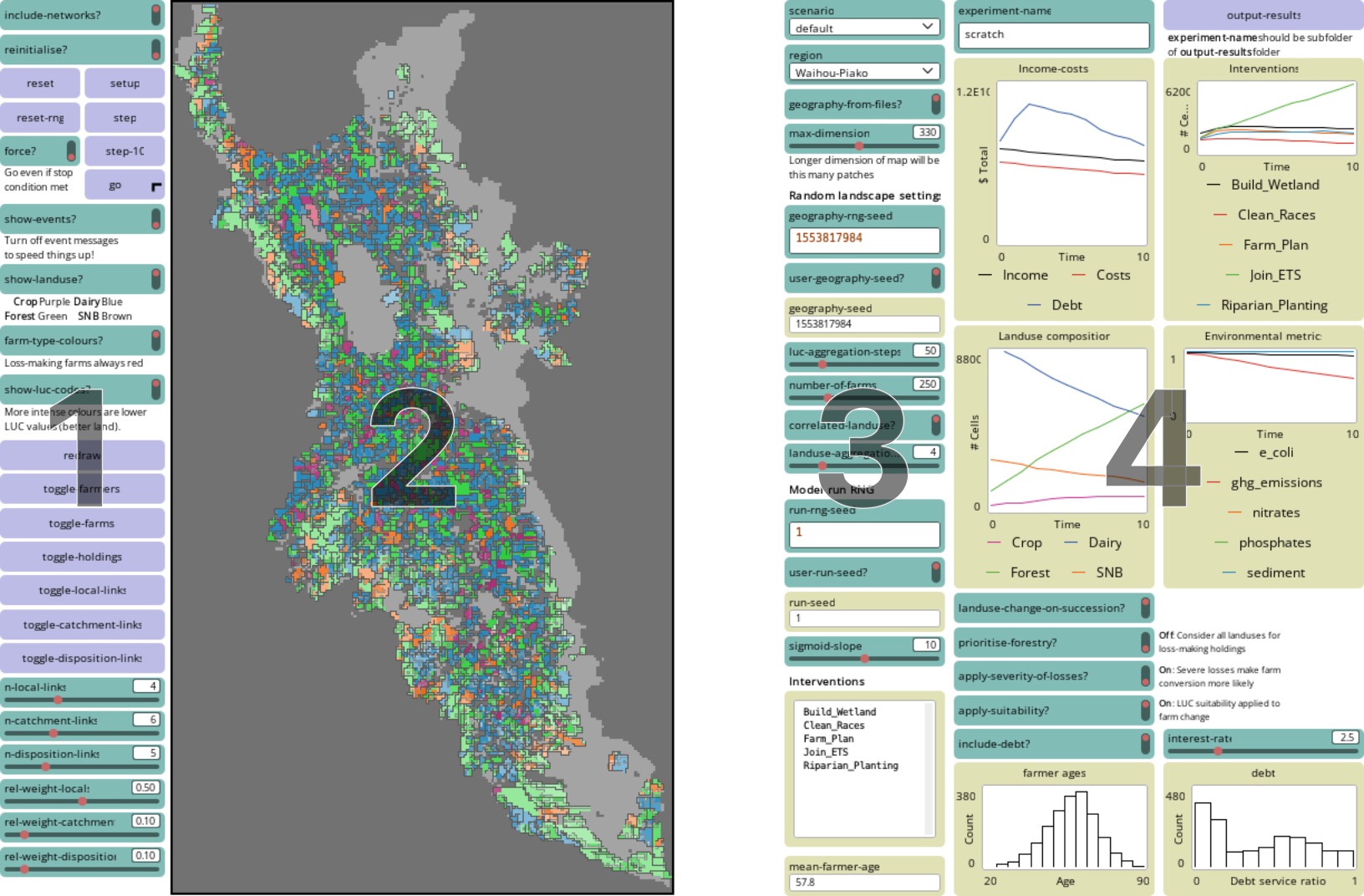Turn on the show-events? switch
This screenshot has height=896, width=1364.
tap(155, 219)
